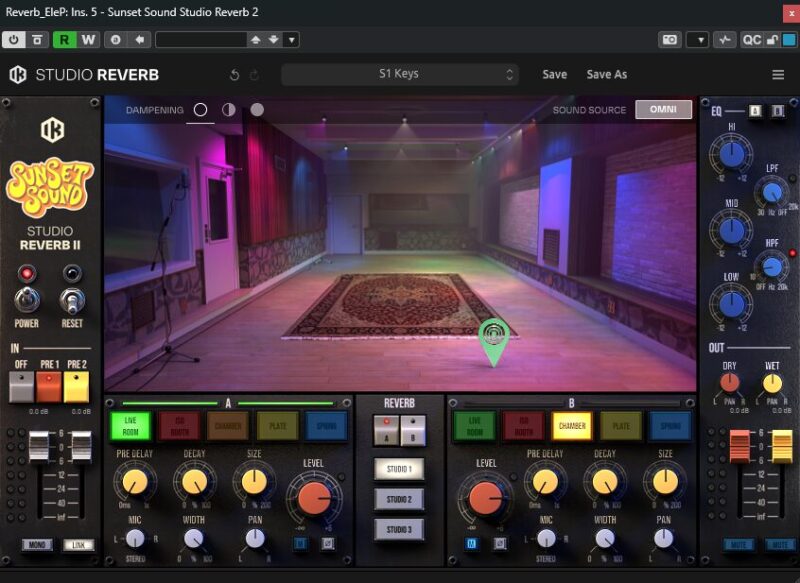Click the quick controls lock icon
The width and height of the screenshot is (800, 583).
[772, 40]
